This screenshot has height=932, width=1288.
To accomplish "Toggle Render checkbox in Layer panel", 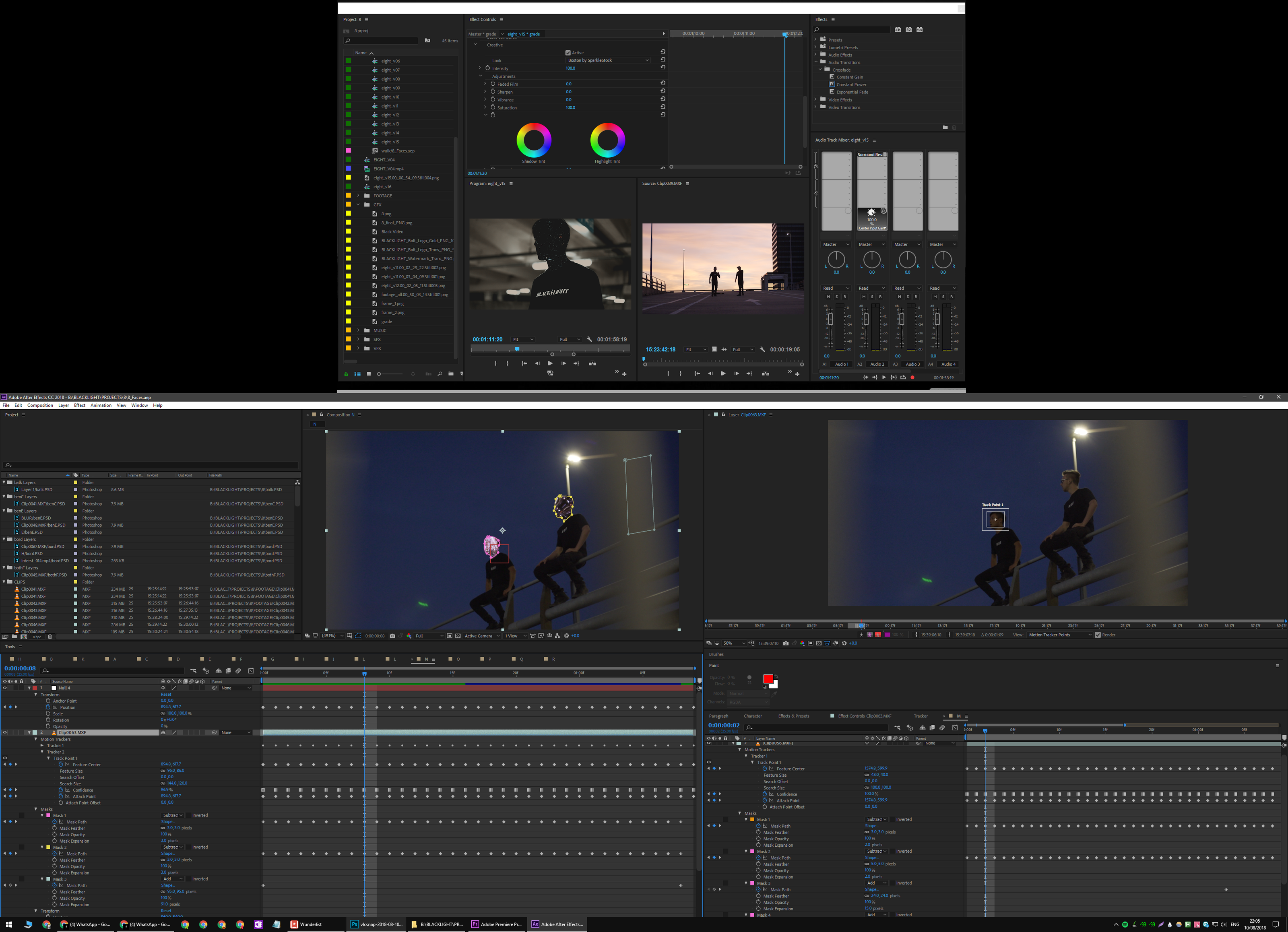I will coord(1098,635).
